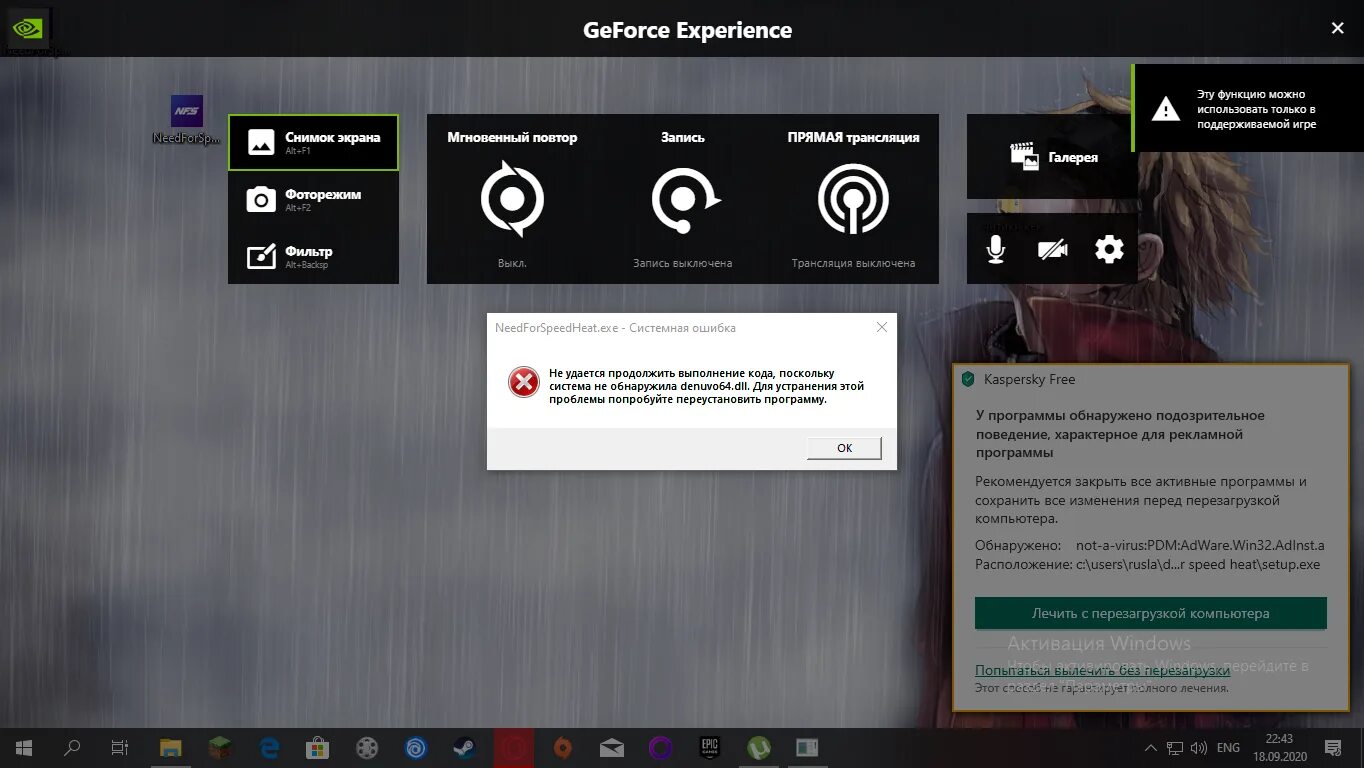Click the Record (Запись) icon
The height and width of the screenshot is (768, 1364).
(684, 199)
